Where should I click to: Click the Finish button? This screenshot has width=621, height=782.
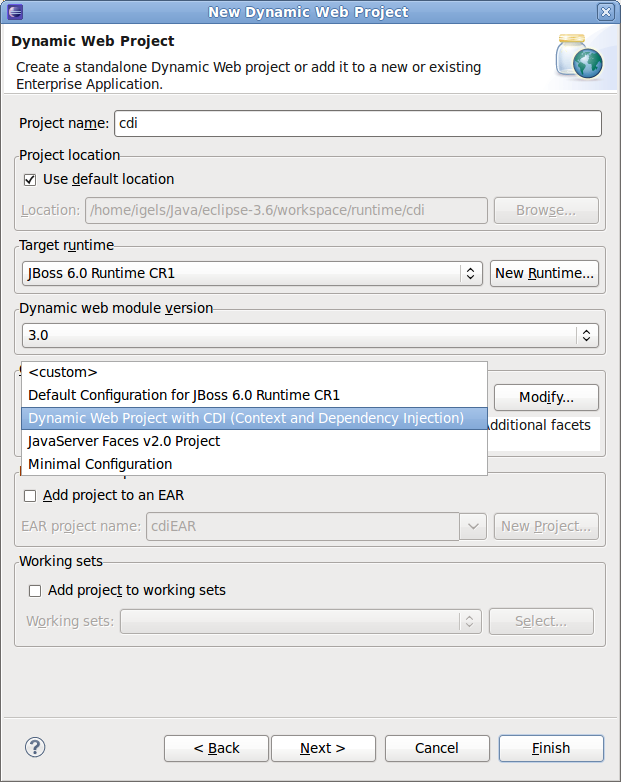551,748
